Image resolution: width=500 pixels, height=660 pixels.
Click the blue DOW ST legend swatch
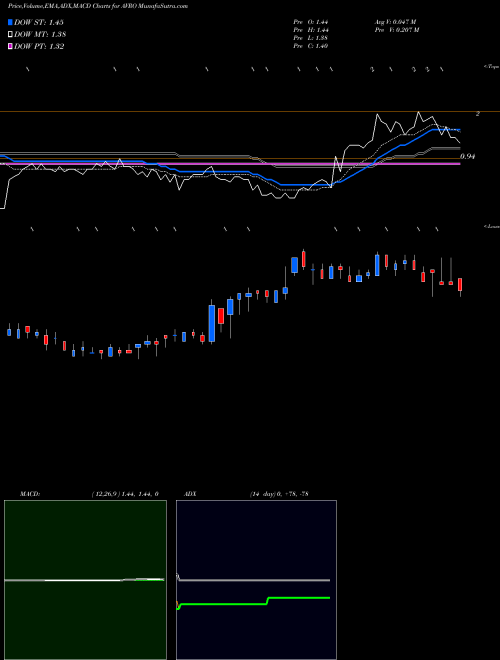[10, 22]
